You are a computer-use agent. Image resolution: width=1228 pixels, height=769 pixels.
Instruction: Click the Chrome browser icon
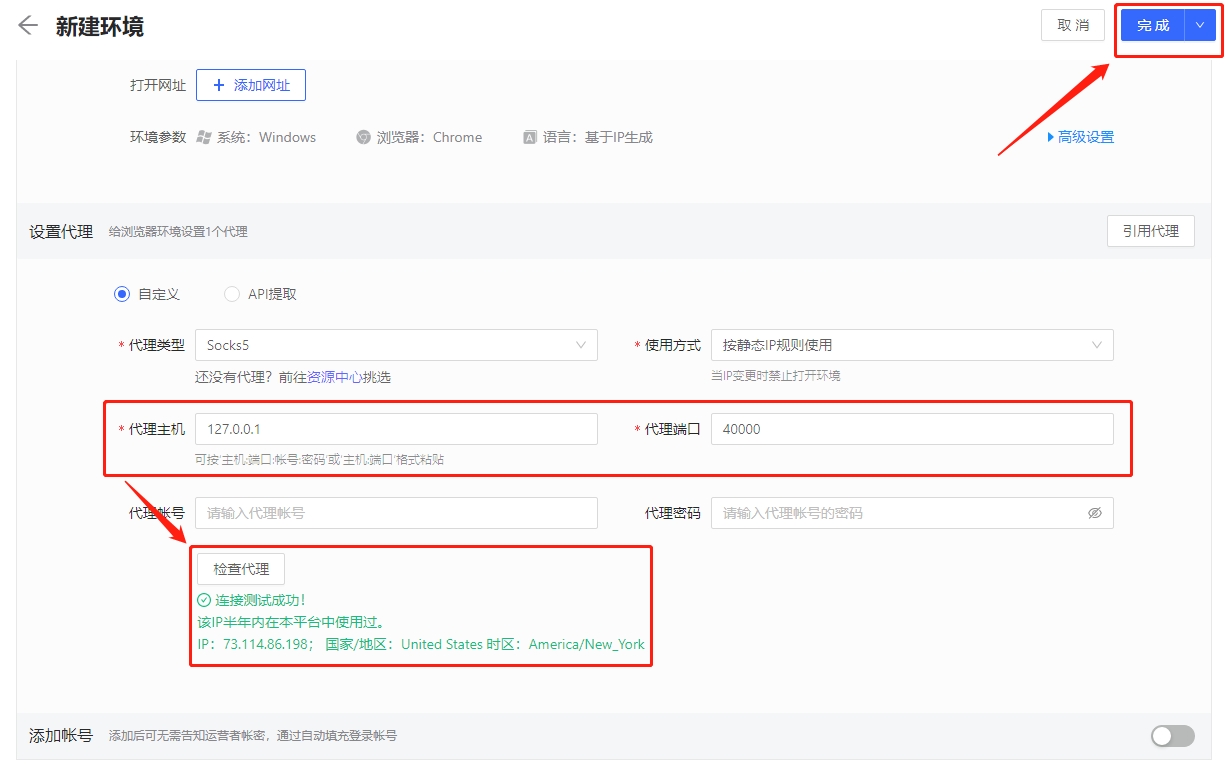point(364,137)
